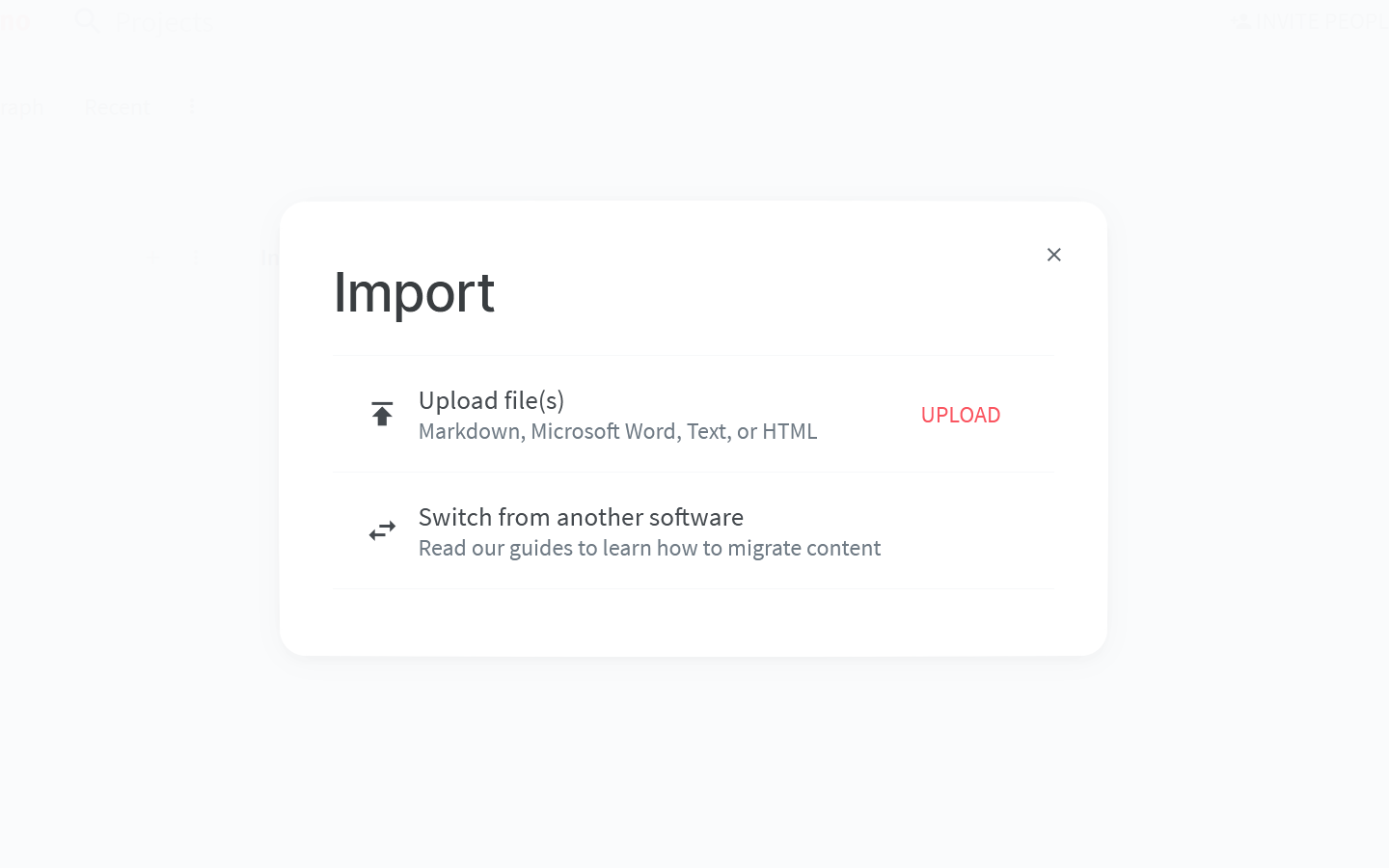Screen dimensions: 1389x868
Task: Dismiss the dialog by clicking the dimmed backdrop
Action: (694, 762)
